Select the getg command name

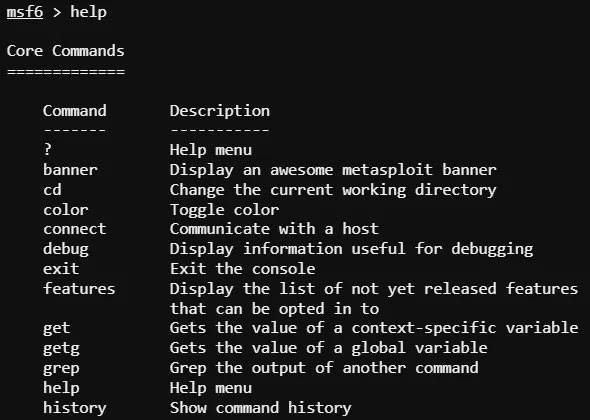point(61,348)
